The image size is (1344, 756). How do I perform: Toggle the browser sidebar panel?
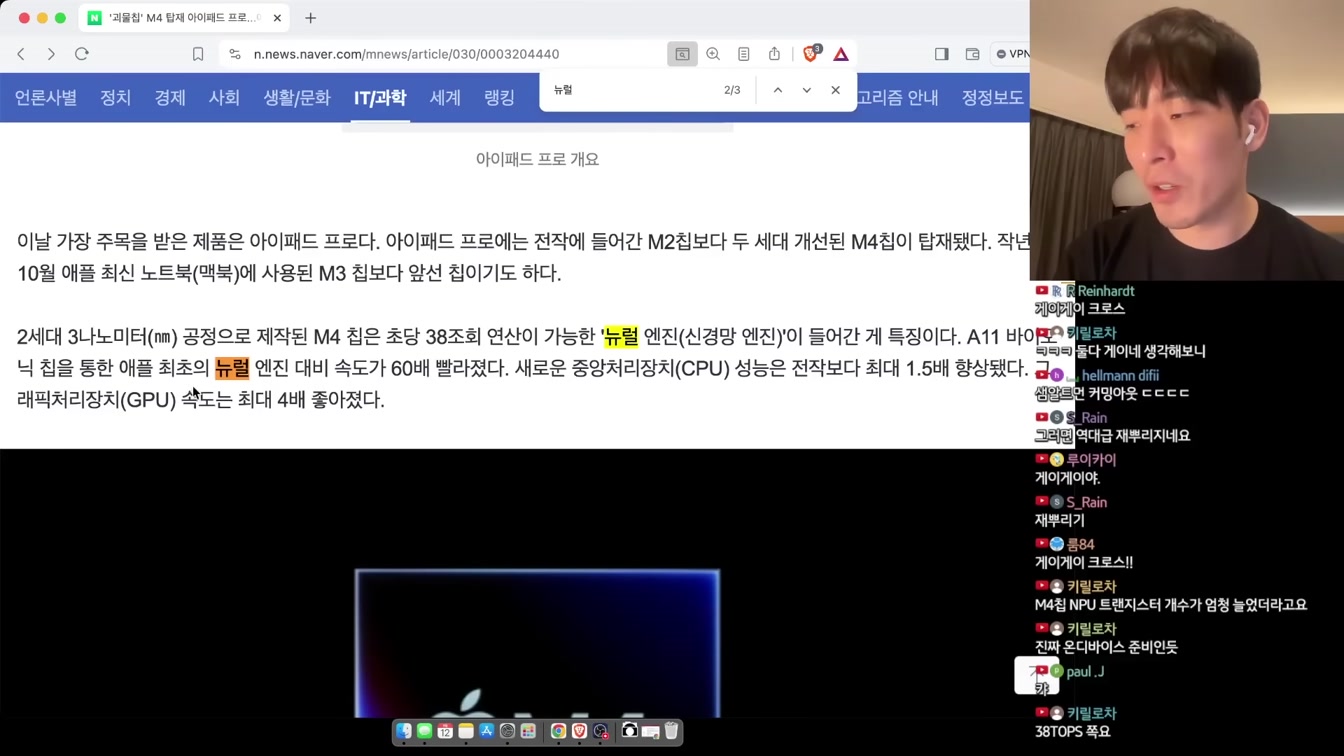(942, 54)
